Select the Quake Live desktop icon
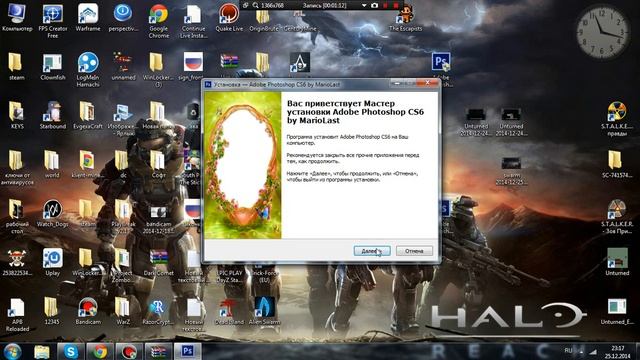This screenshot has height=360, width=640. (x=229, y=18)
